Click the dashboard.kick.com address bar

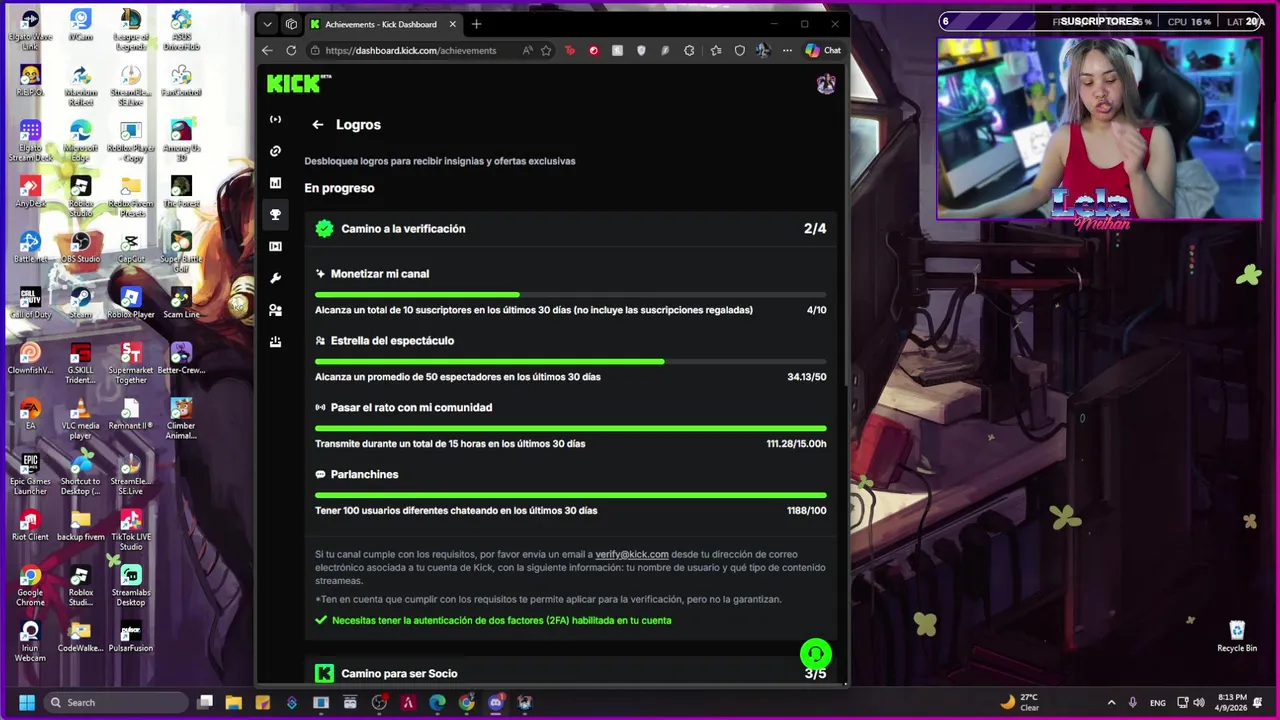click(x=410, y=50)
